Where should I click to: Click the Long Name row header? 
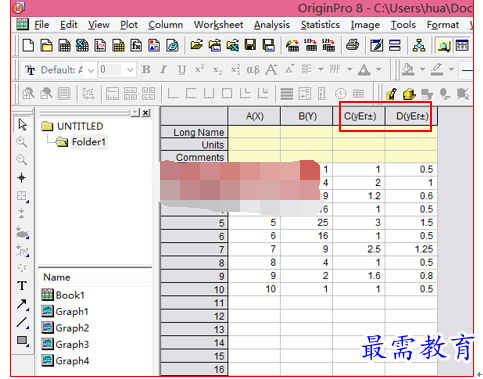coord(194,132)
